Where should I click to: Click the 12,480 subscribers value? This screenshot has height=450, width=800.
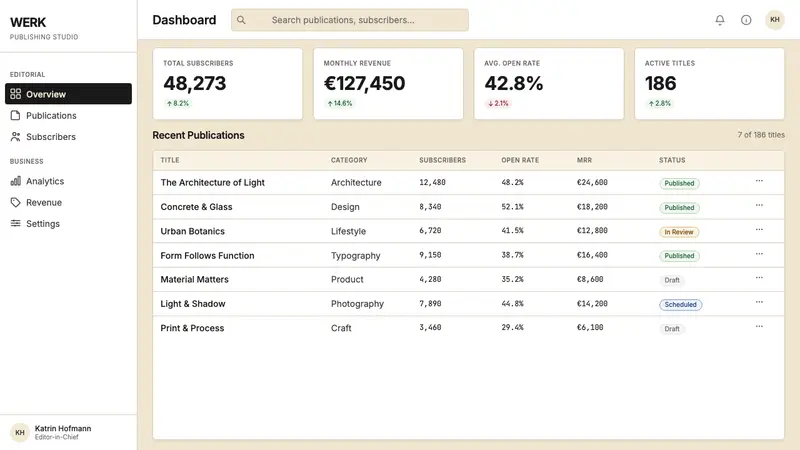[432, 182]
